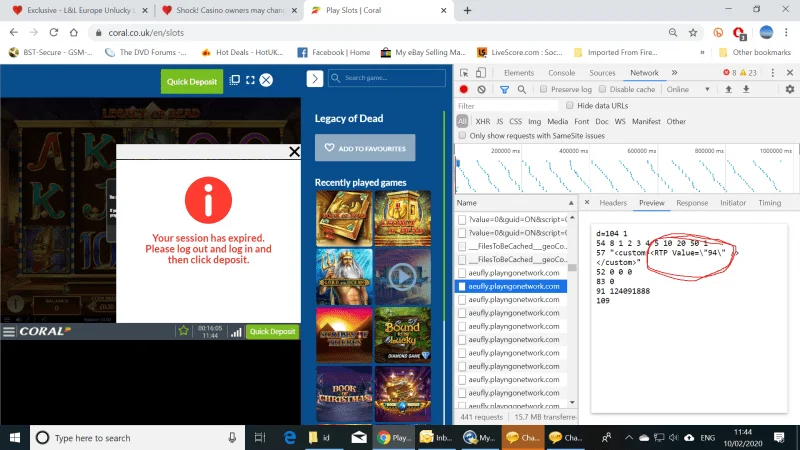This screenshot has height=450, width=800.
Task: Open DevTools customize menu (three dots)
Action: click(772, 73)
